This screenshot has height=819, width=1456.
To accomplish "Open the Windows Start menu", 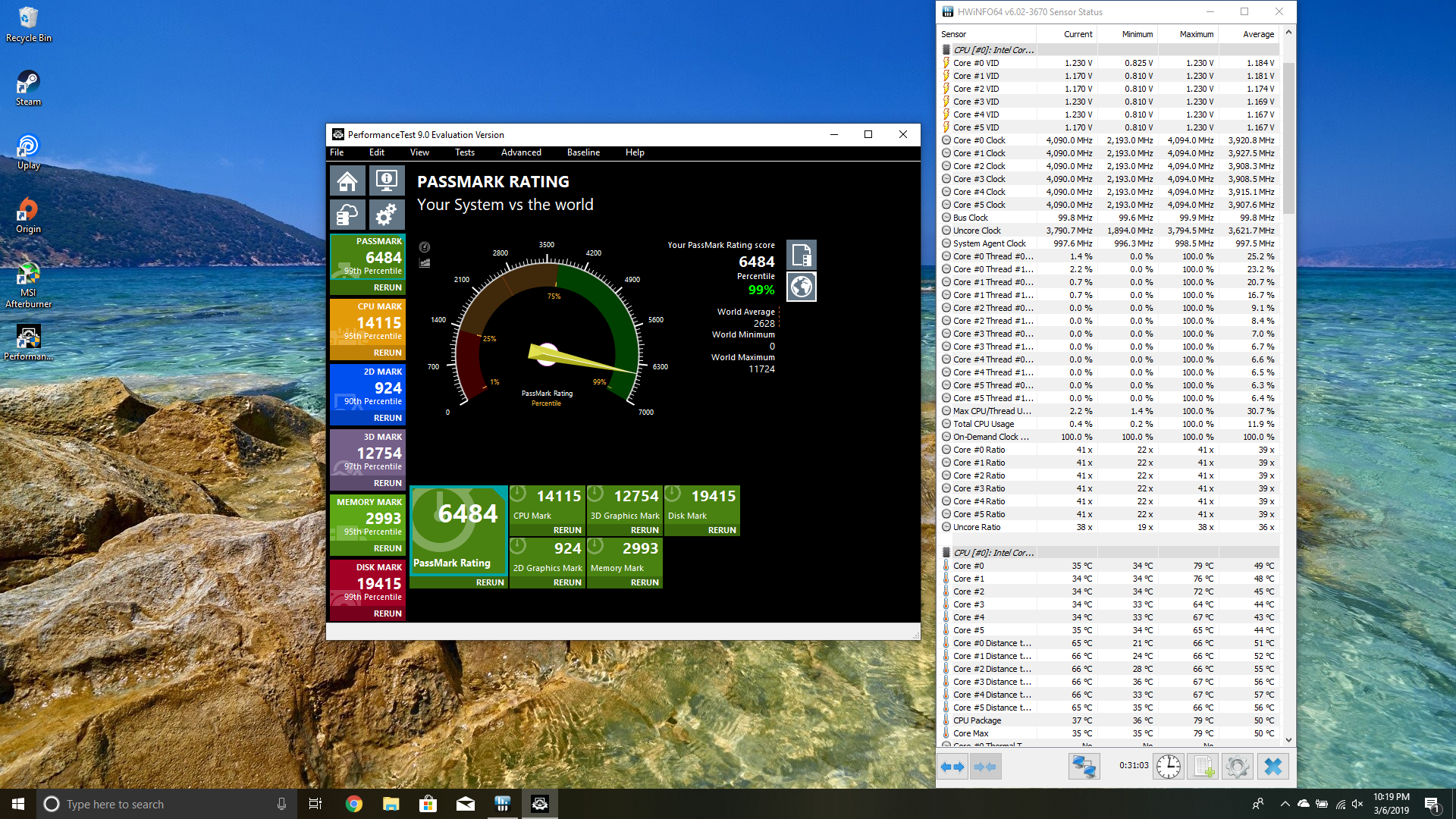I will point(18,804).
